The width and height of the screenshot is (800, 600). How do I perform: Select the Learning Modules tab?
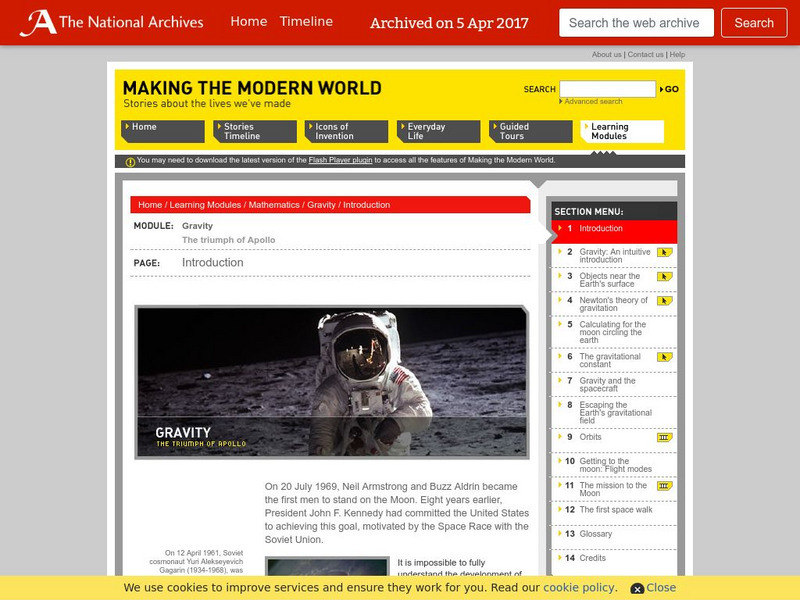coord(622,131)
